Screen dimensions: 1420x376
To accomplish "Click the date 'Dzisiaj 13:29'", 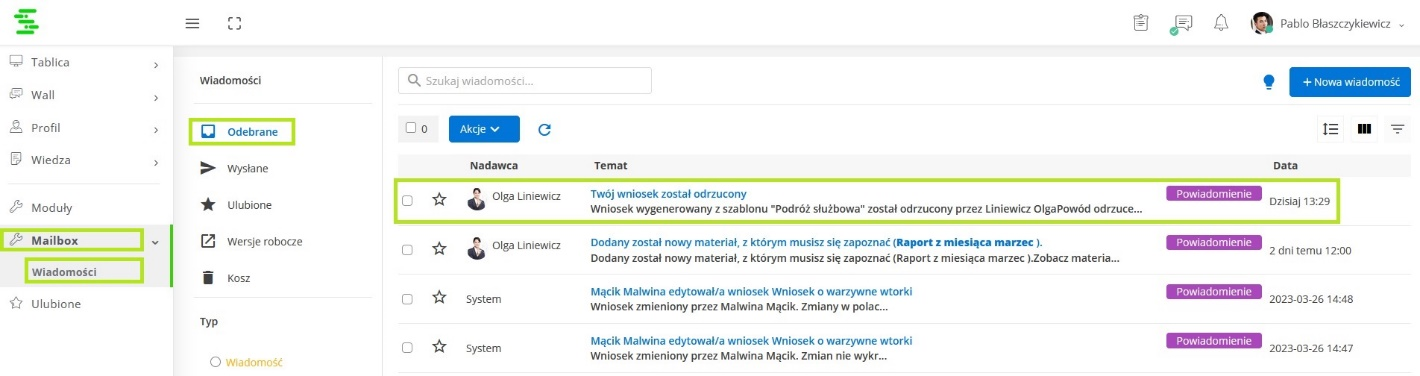I will pos(1299,201).
